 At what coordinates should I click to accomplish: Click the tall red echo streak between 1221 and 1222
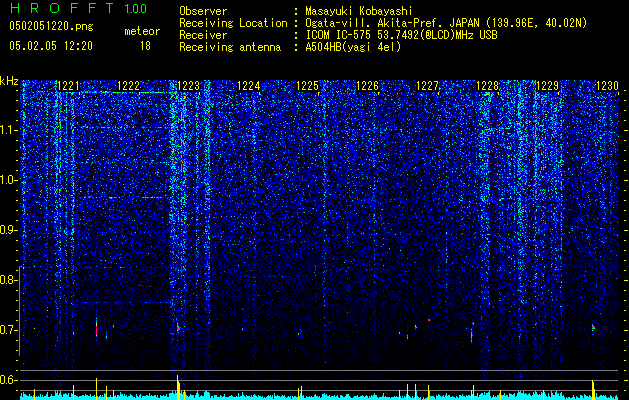coord(96,328)
